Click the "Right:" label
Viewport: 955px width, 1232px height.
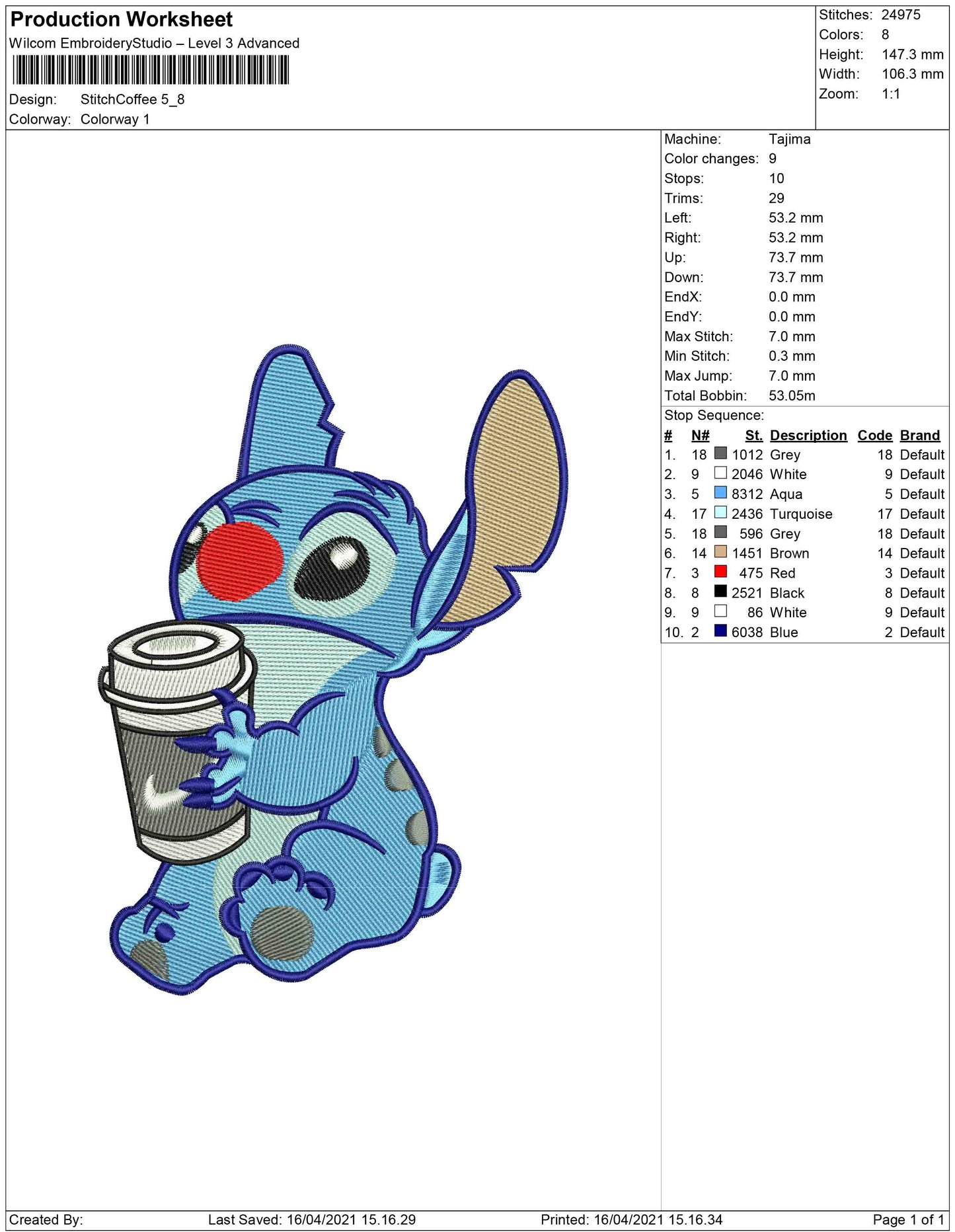[683, 239]
